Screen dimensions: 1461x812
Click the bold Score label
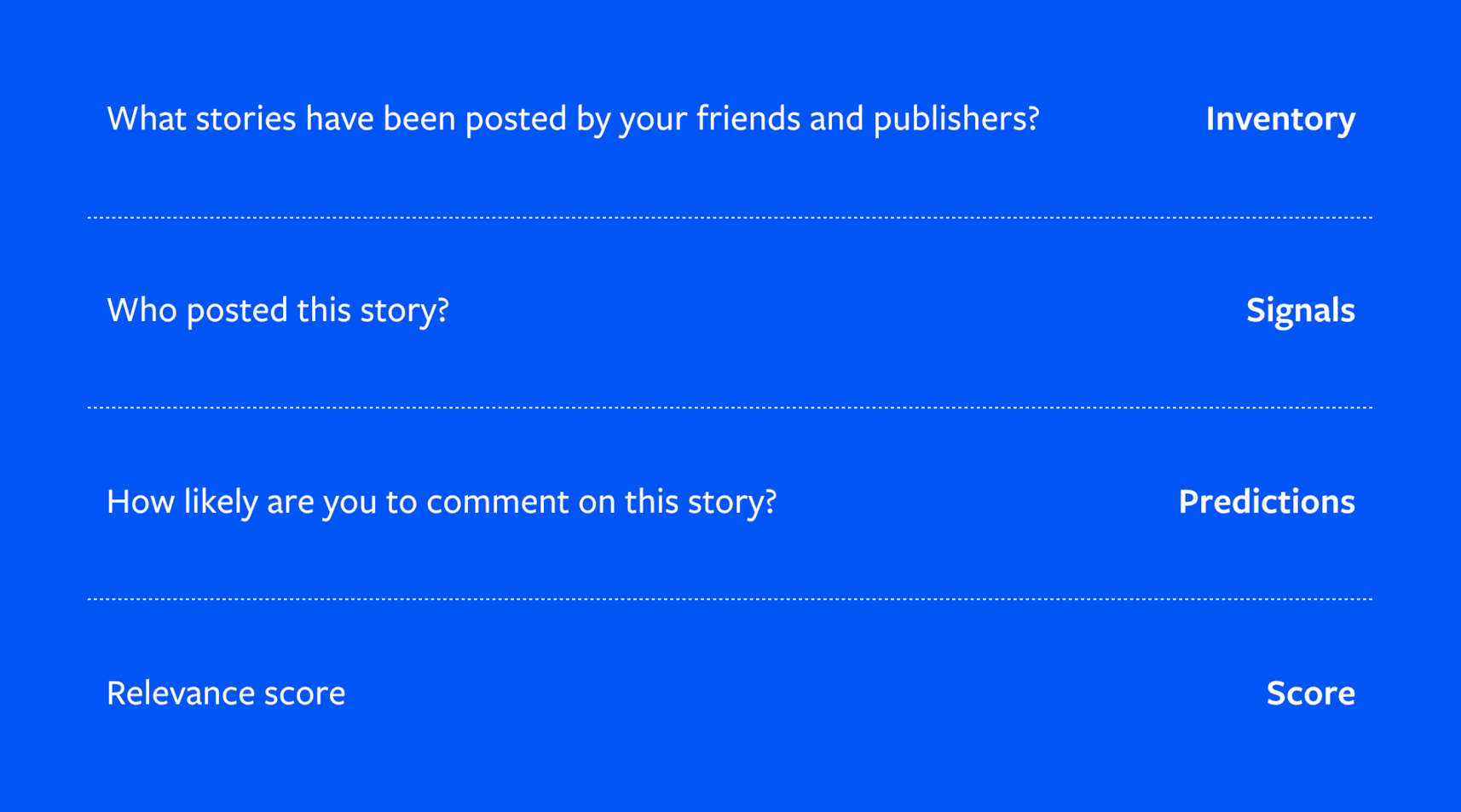click(1310, 694)
